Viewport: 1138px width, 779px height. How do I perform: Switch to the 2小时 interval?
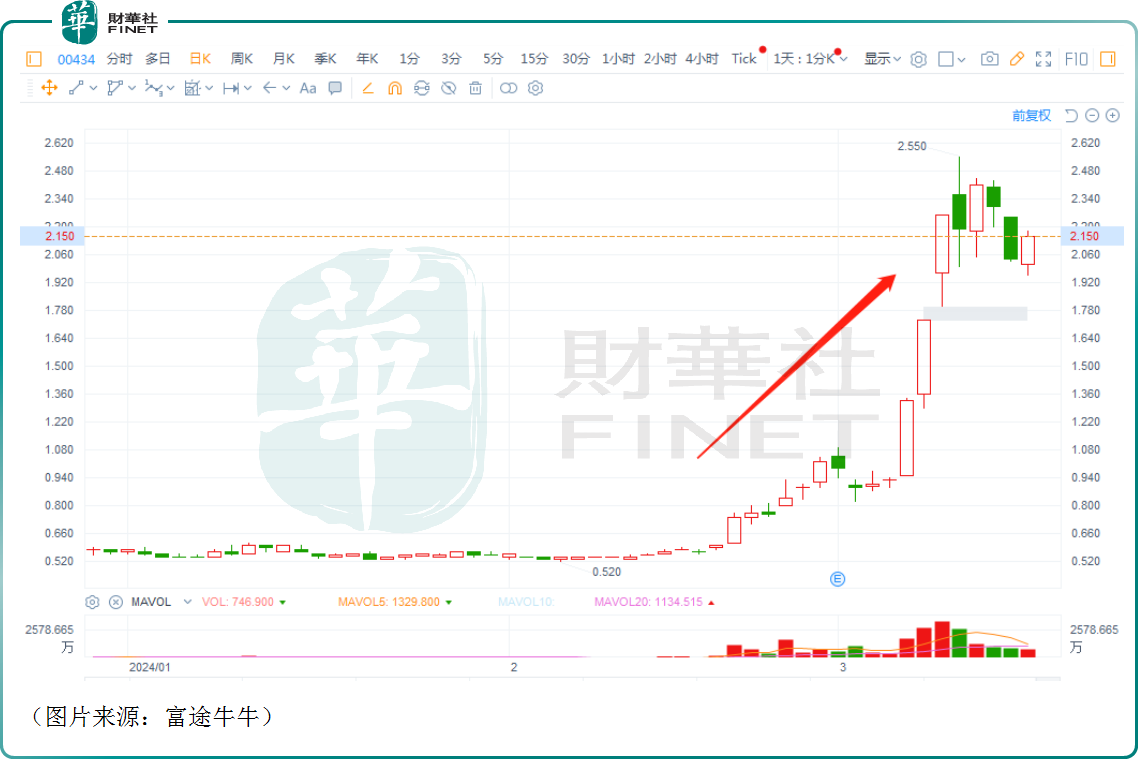(660, 59)
